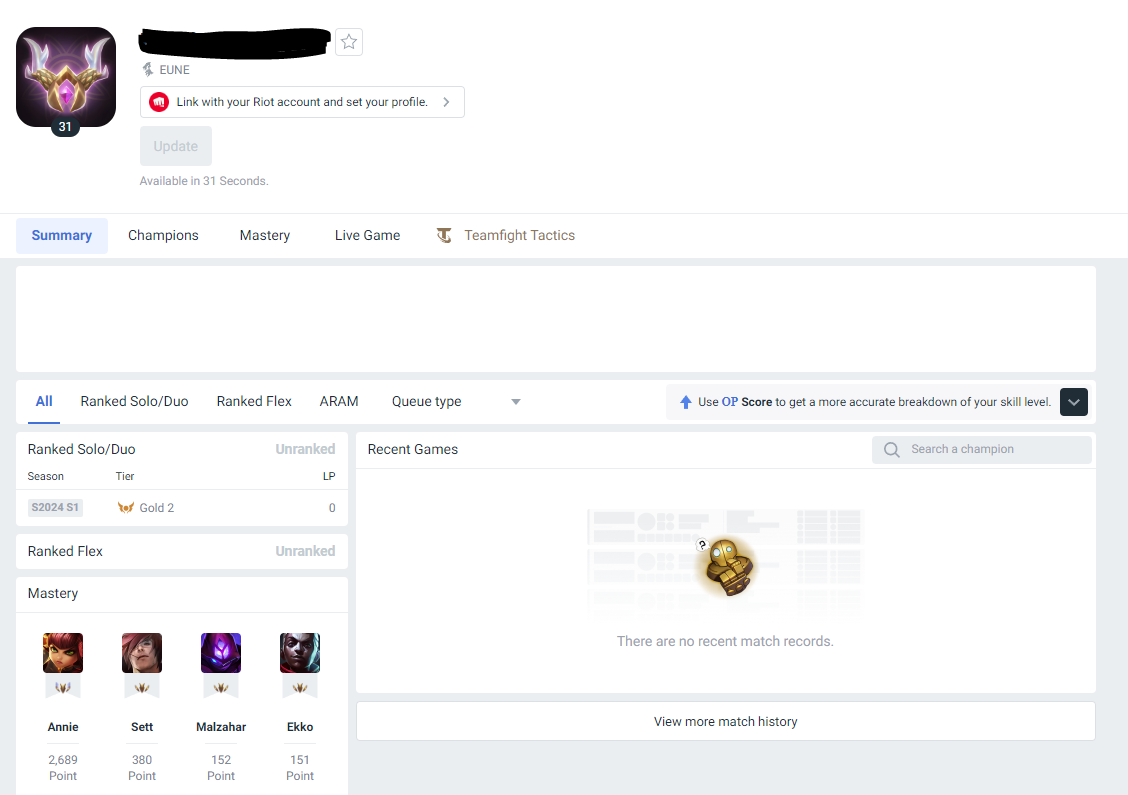Click View more match history
The height and width of the screenshot is (795, 1128).
pyautogui.click(x=726, y=721)
